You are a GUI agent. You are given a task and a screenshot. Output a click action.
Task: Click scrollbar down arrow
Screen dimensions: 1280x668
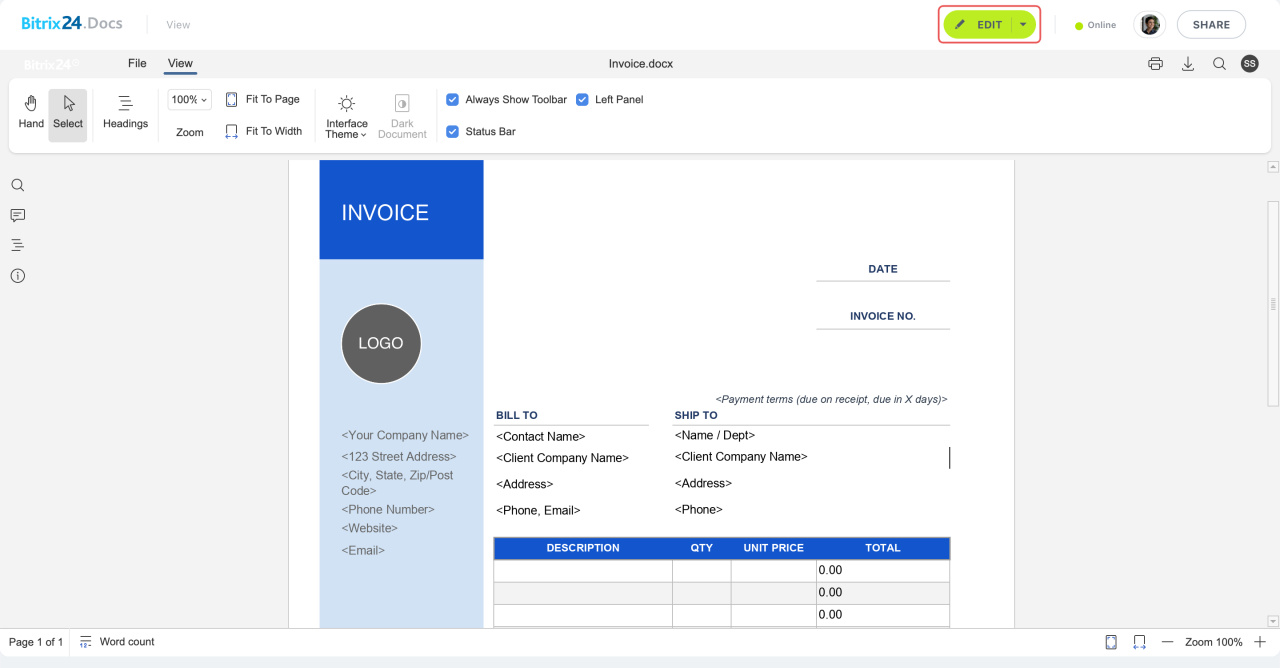pyautogui.click(x=1273, y=621)
